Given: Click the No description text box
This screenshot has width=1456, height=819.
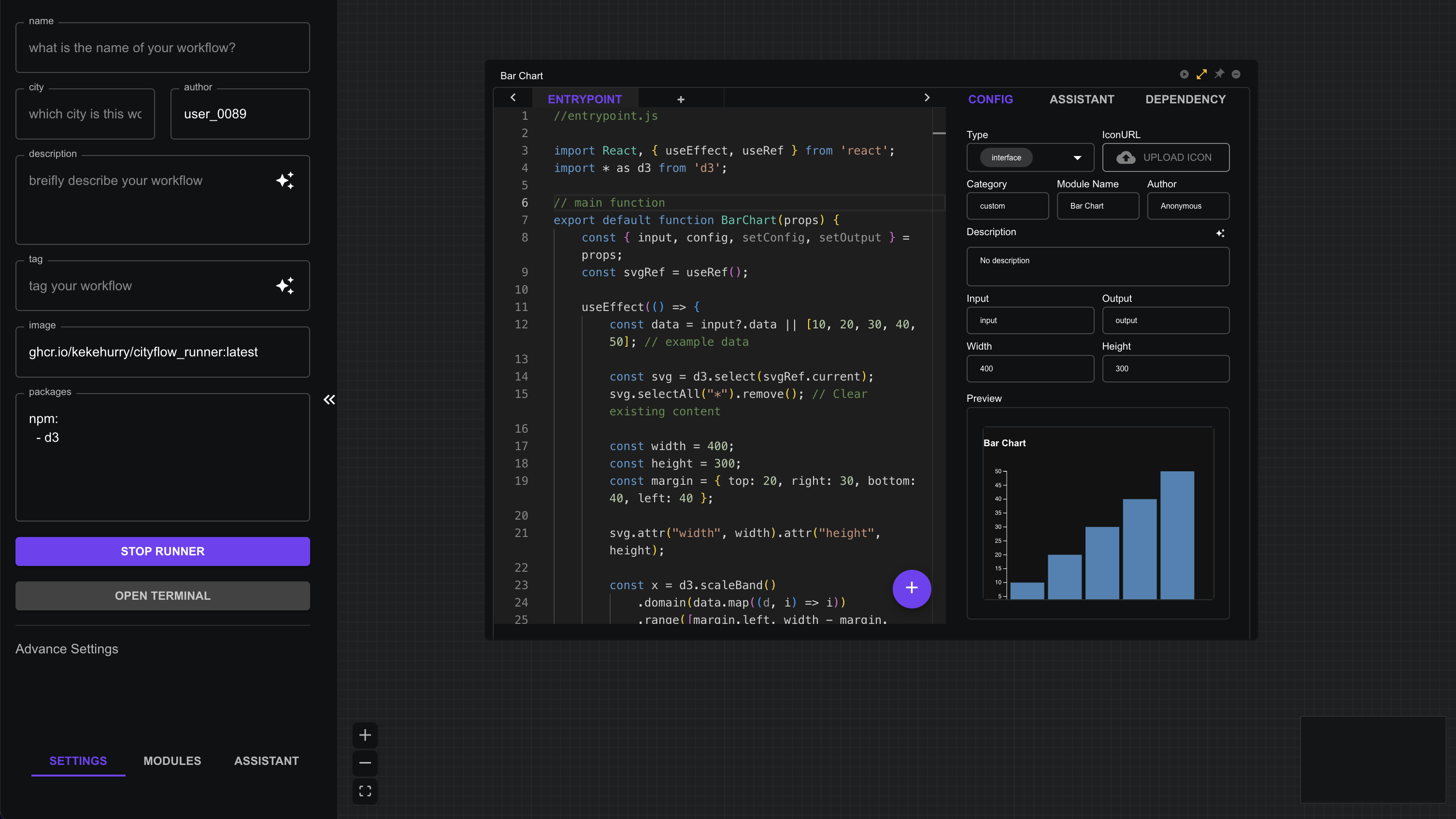Looking at the screenshot, I should point(1098,267).
